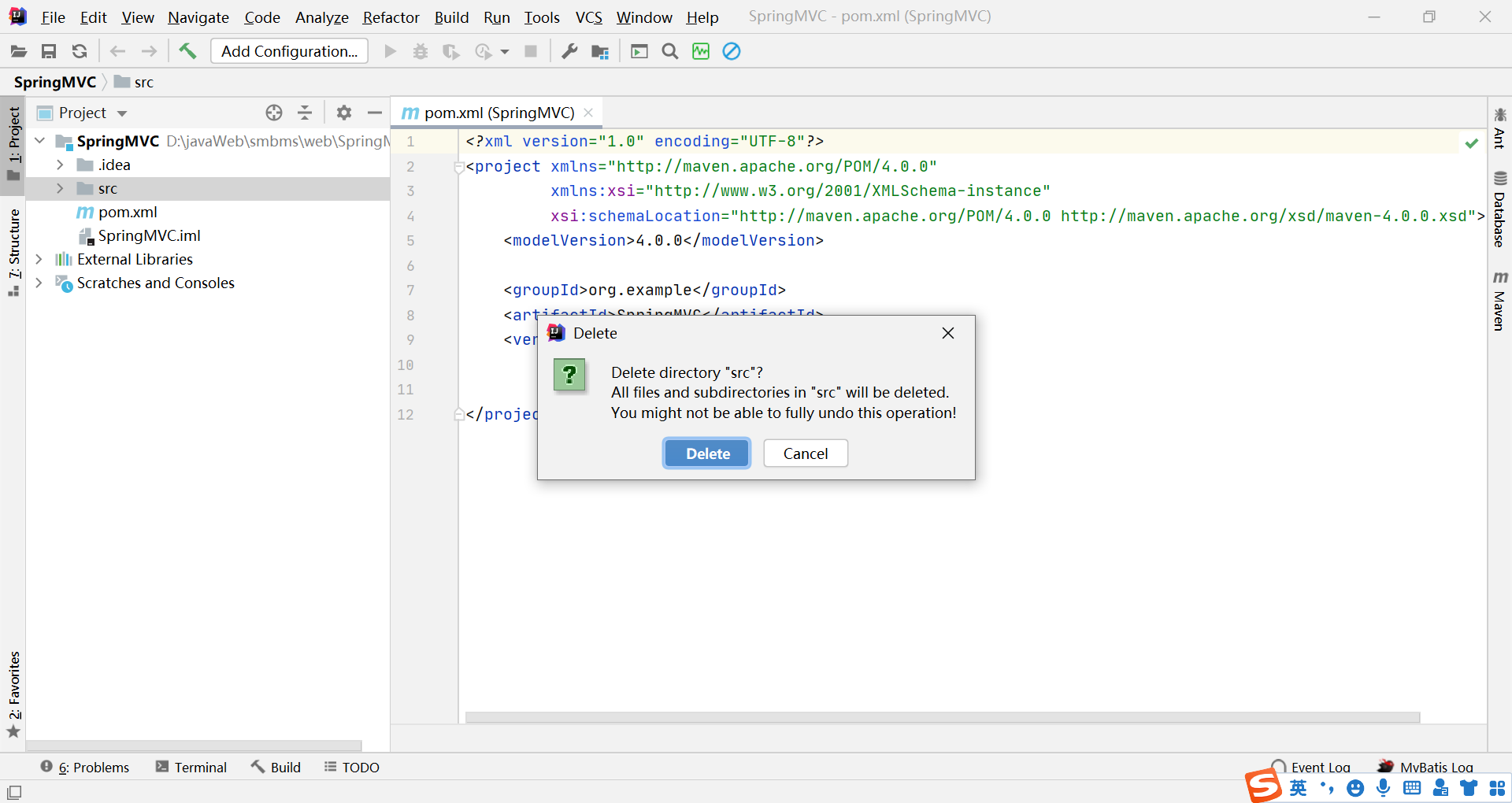Click the editor horizontal scrollbar

(942, 717)
